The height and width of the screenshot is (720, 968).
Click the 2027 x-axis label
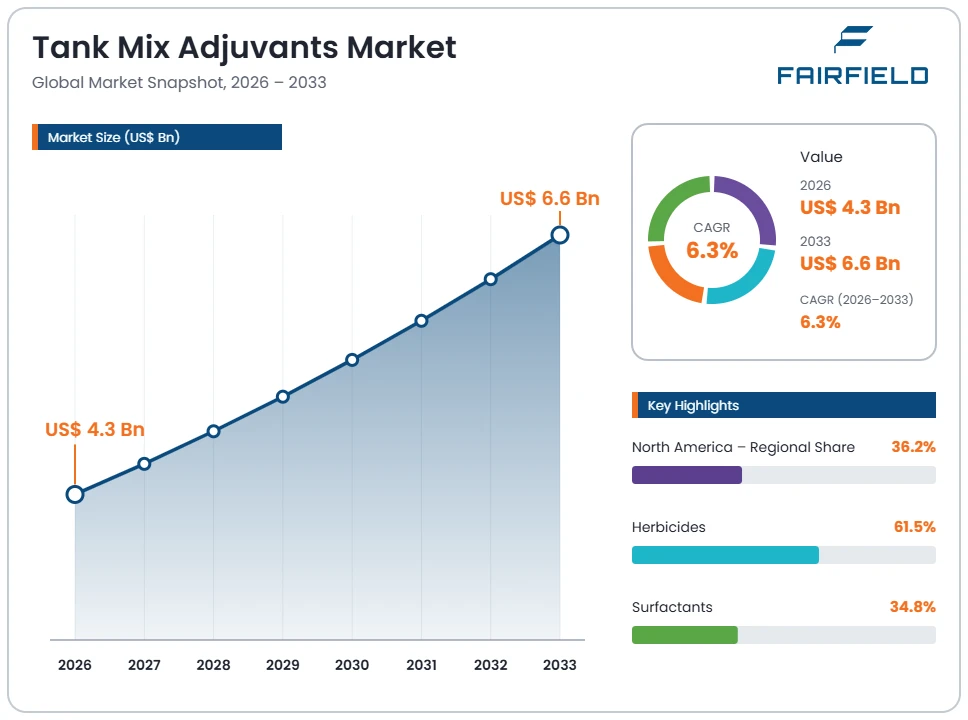click(x=144, y=665)
